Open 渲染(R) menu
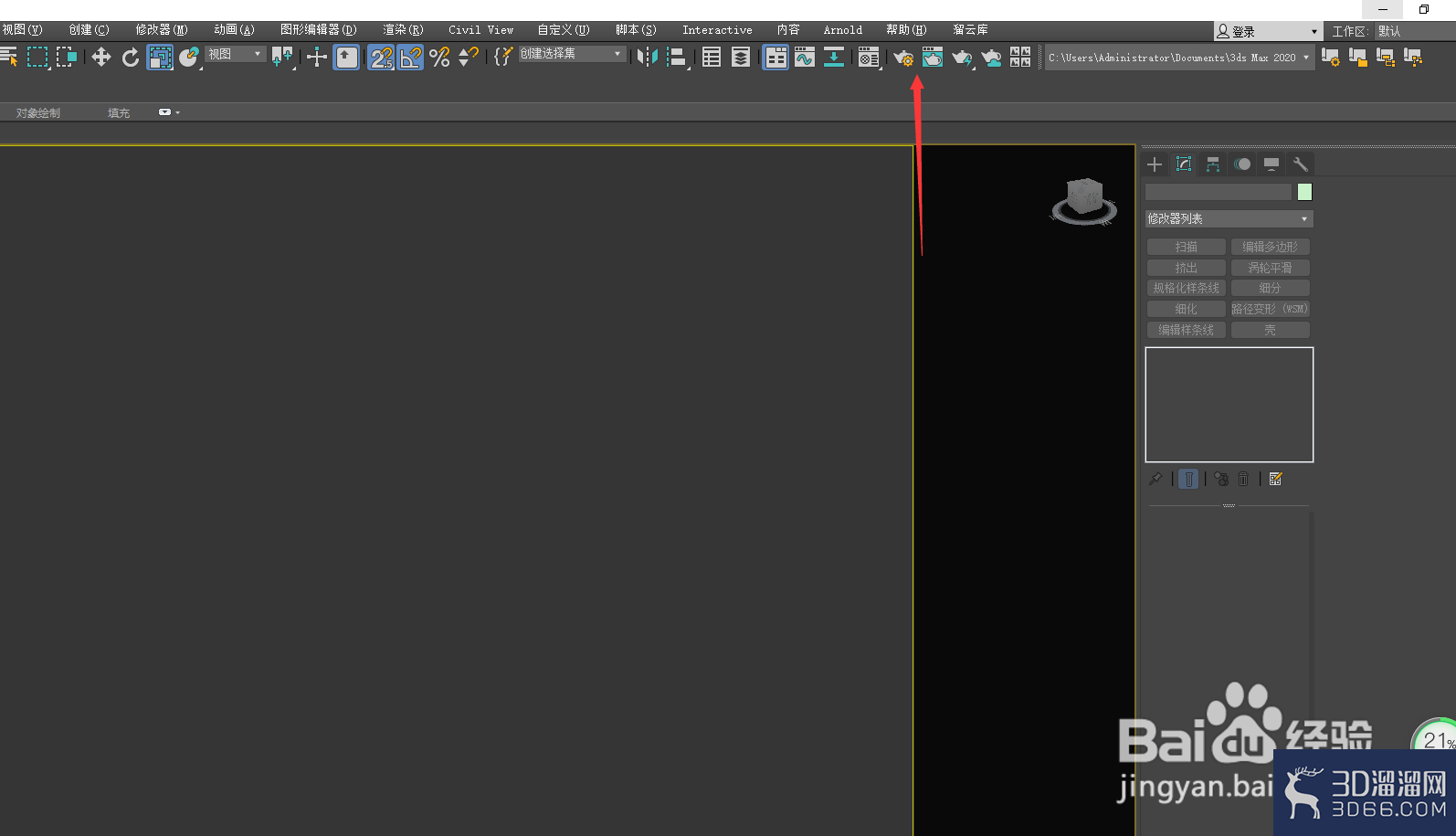The height and width of the screenshot is (836, 1456). click(x=403, y=30)
